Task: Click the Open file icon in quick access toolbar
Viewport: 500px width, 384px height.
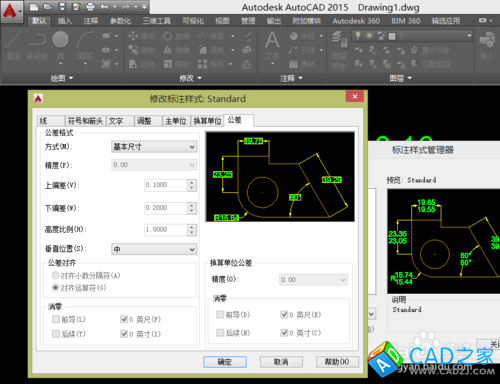Action: pyautogui.click(x=48, y=7)
